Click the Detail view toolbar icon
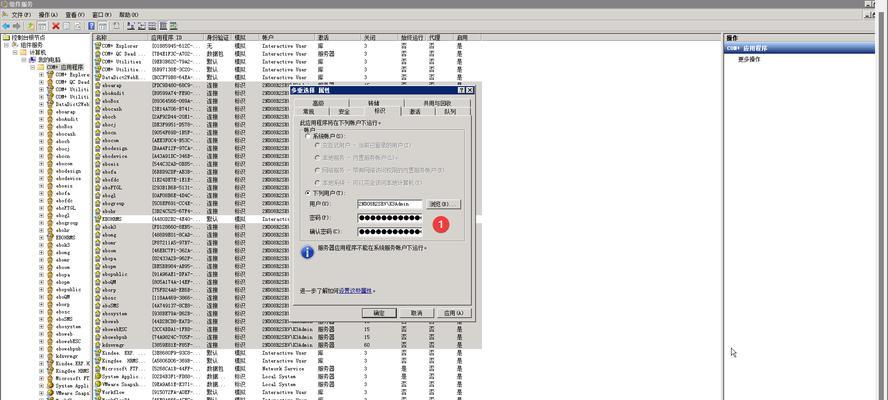This screenshot has height=400, width=888. coord(163,25)
